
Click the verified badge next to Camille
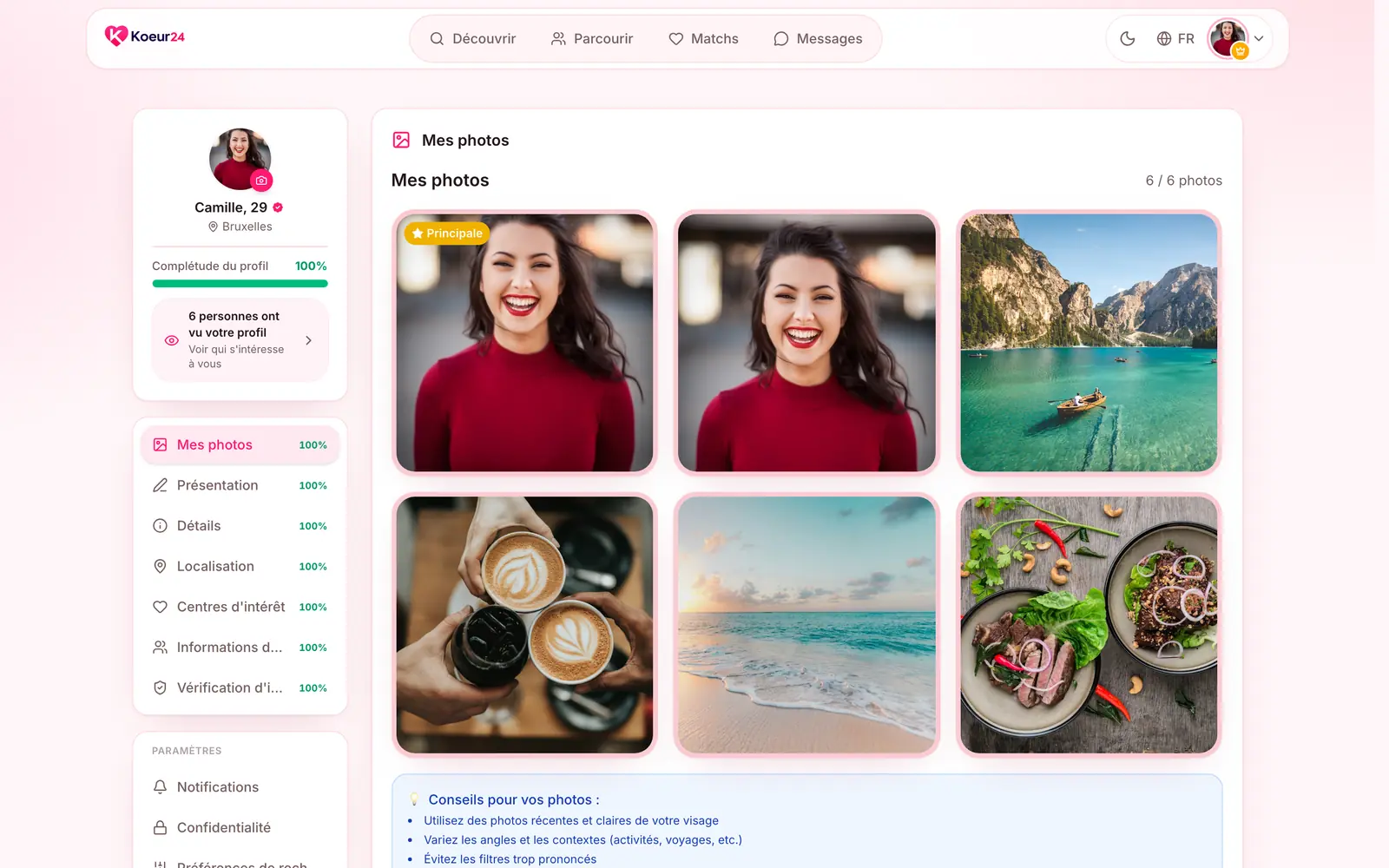(x=278, y=207)
